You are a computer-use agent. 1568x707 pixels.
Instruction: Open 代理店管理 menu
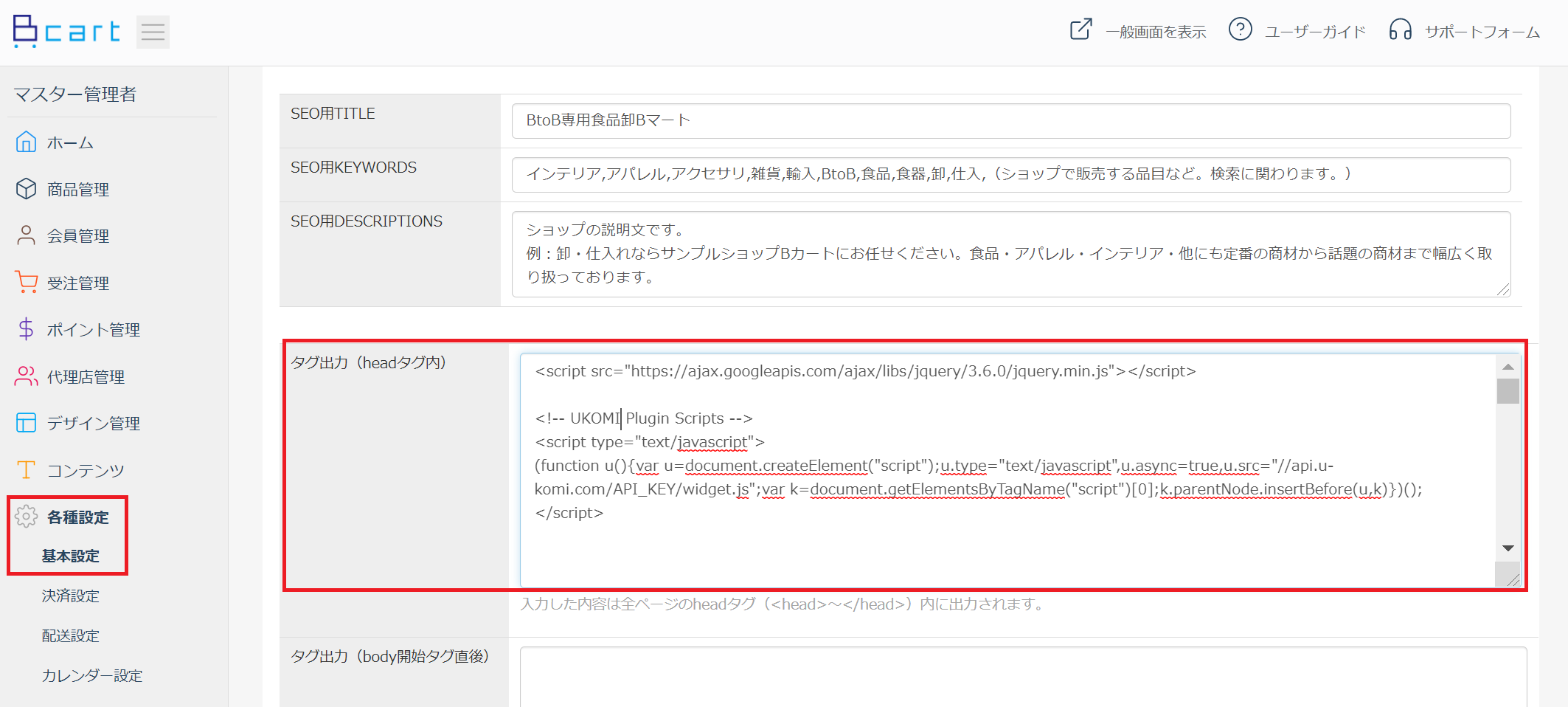click(x=86, y=377)
